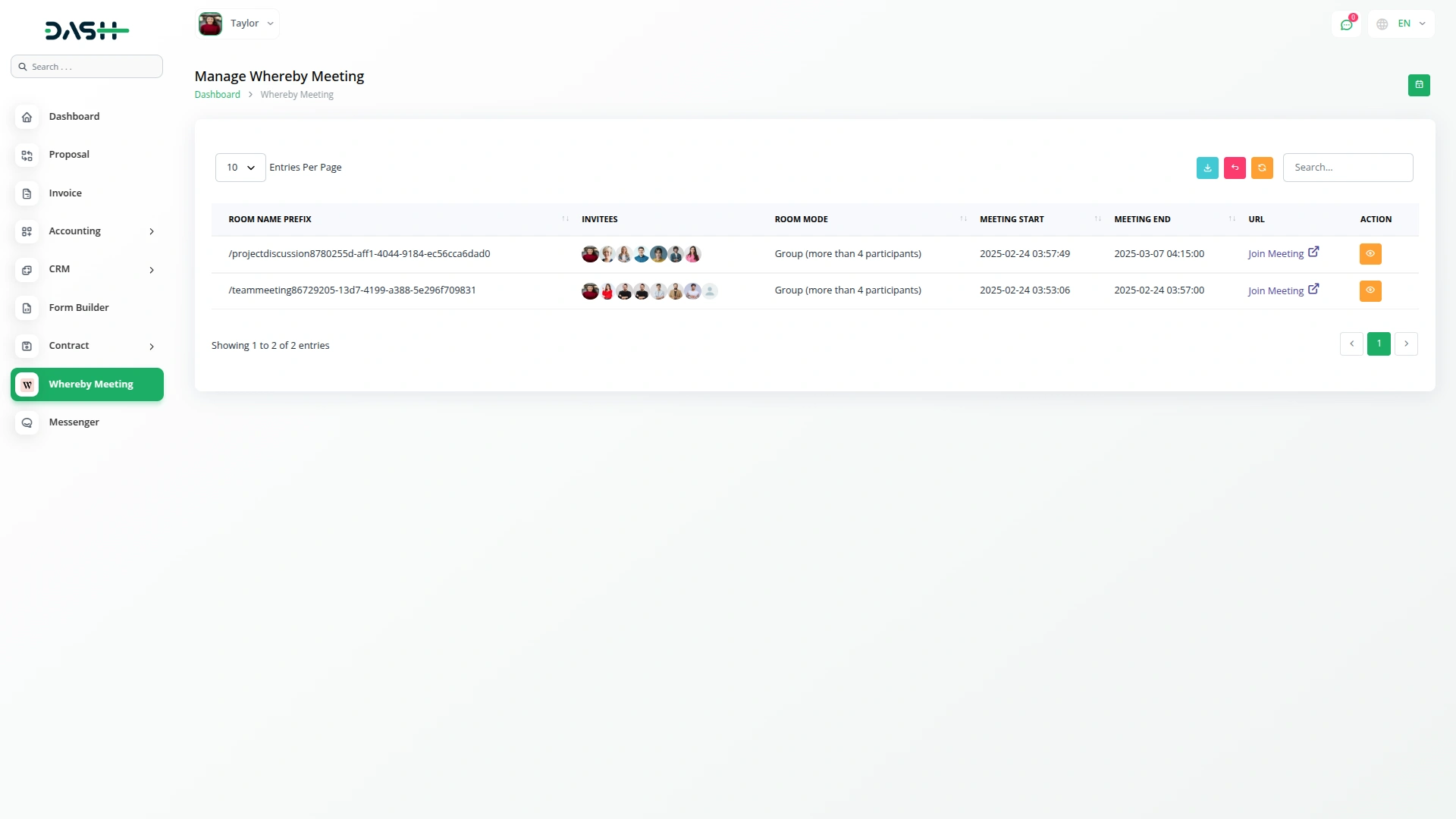Open the chat notifications icon
The image size is (1456, 819).
[x=1346, y=24]
